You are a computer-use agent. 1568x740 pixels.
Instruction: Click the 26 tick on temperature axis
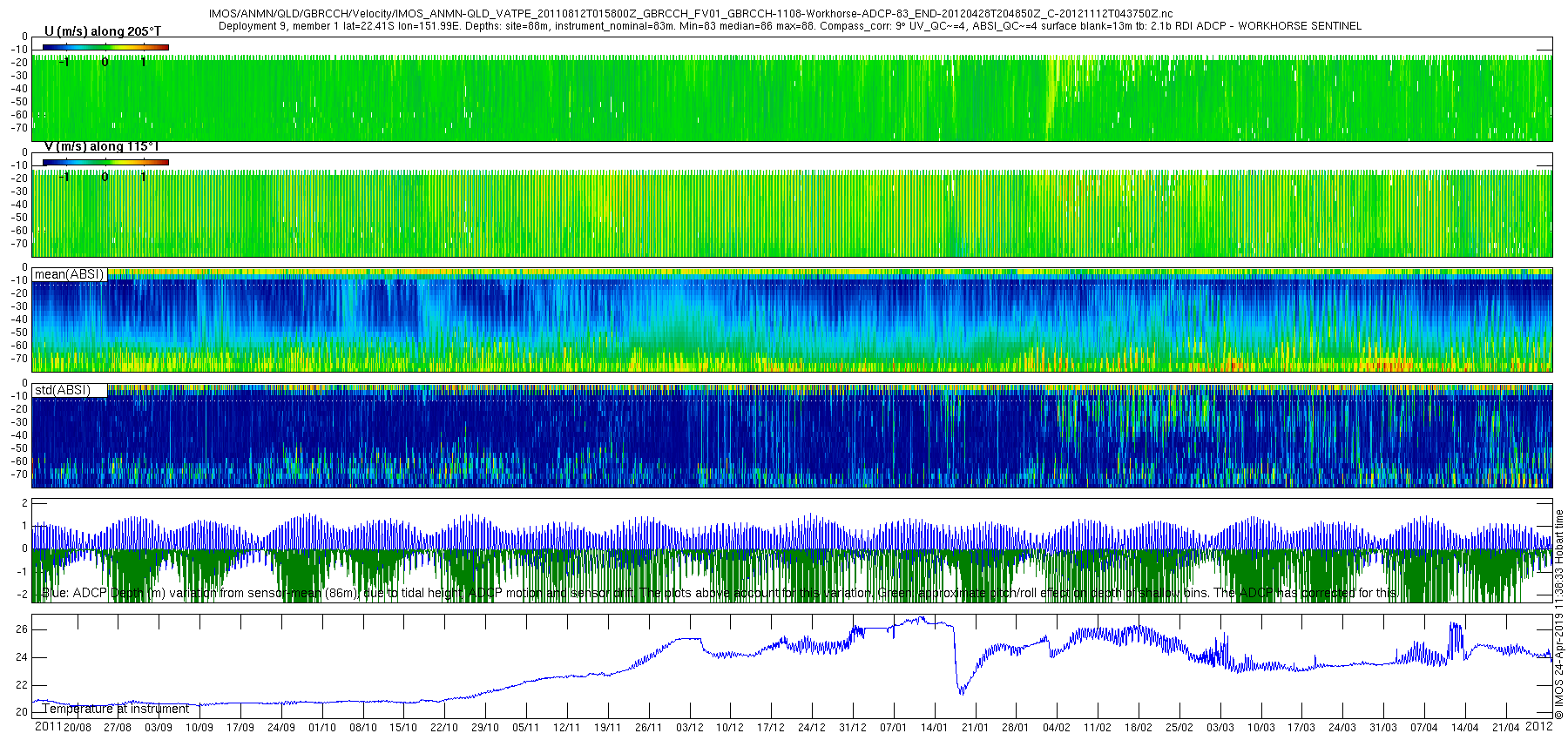22,629
